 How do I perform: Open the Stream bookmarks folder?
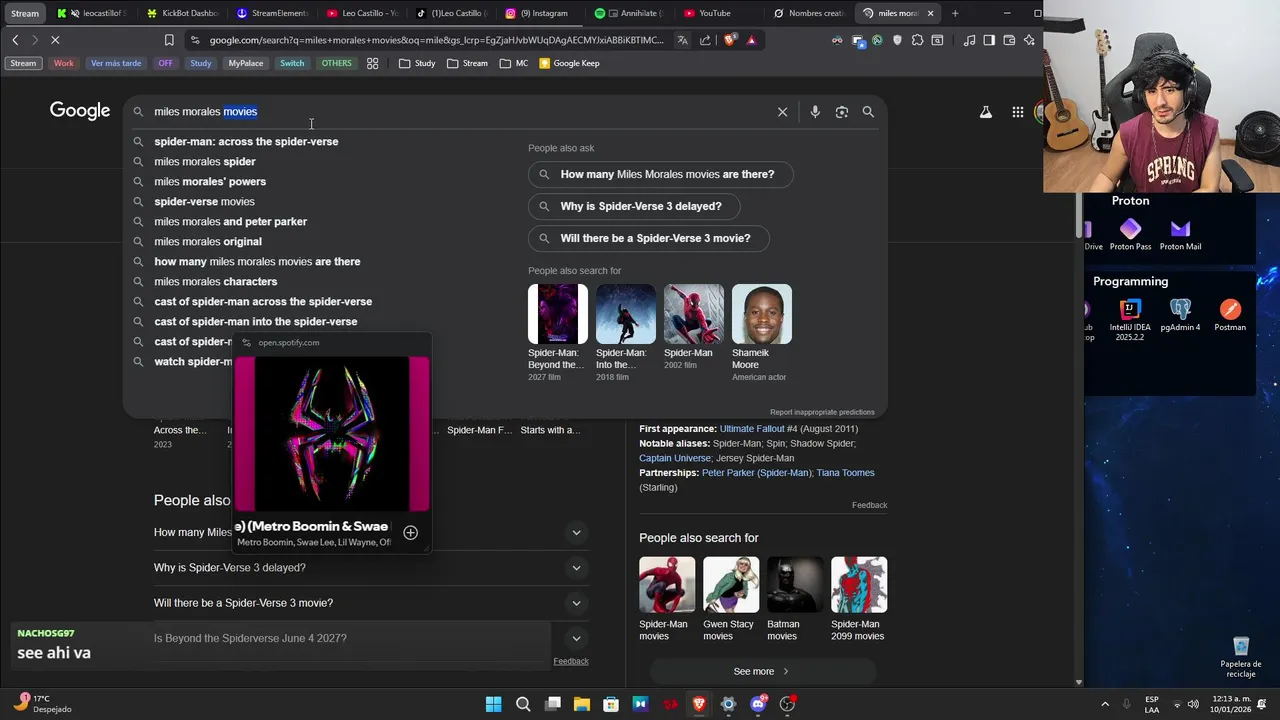467,63
